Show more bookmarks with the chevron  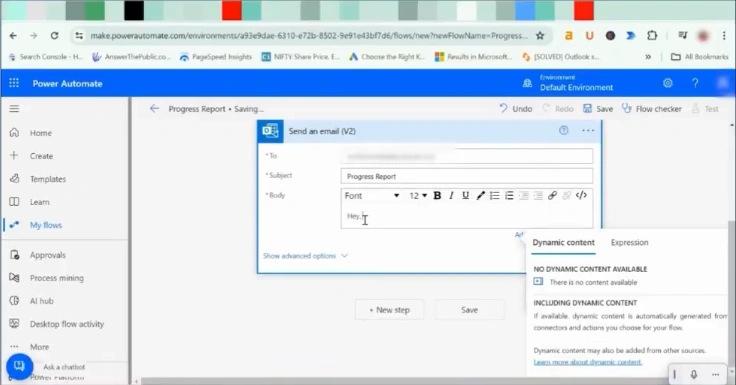coord(648,57)
